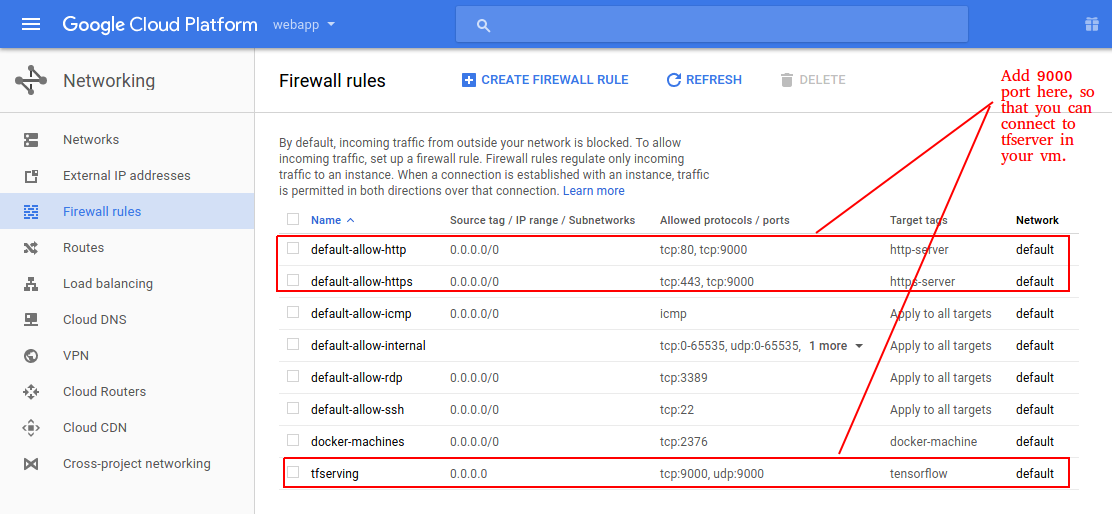Open the default-allow-rdp rule
1112x514 pixels.
click(357, 378)
